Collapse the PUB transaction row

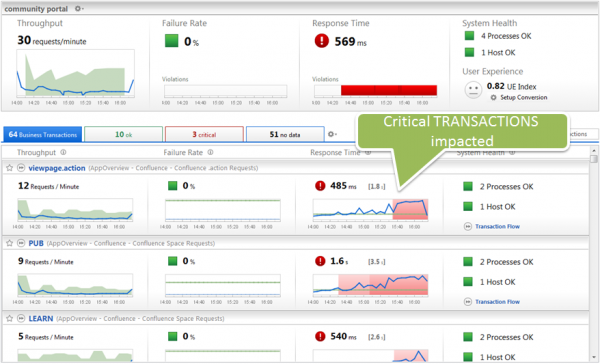[21, 243]
